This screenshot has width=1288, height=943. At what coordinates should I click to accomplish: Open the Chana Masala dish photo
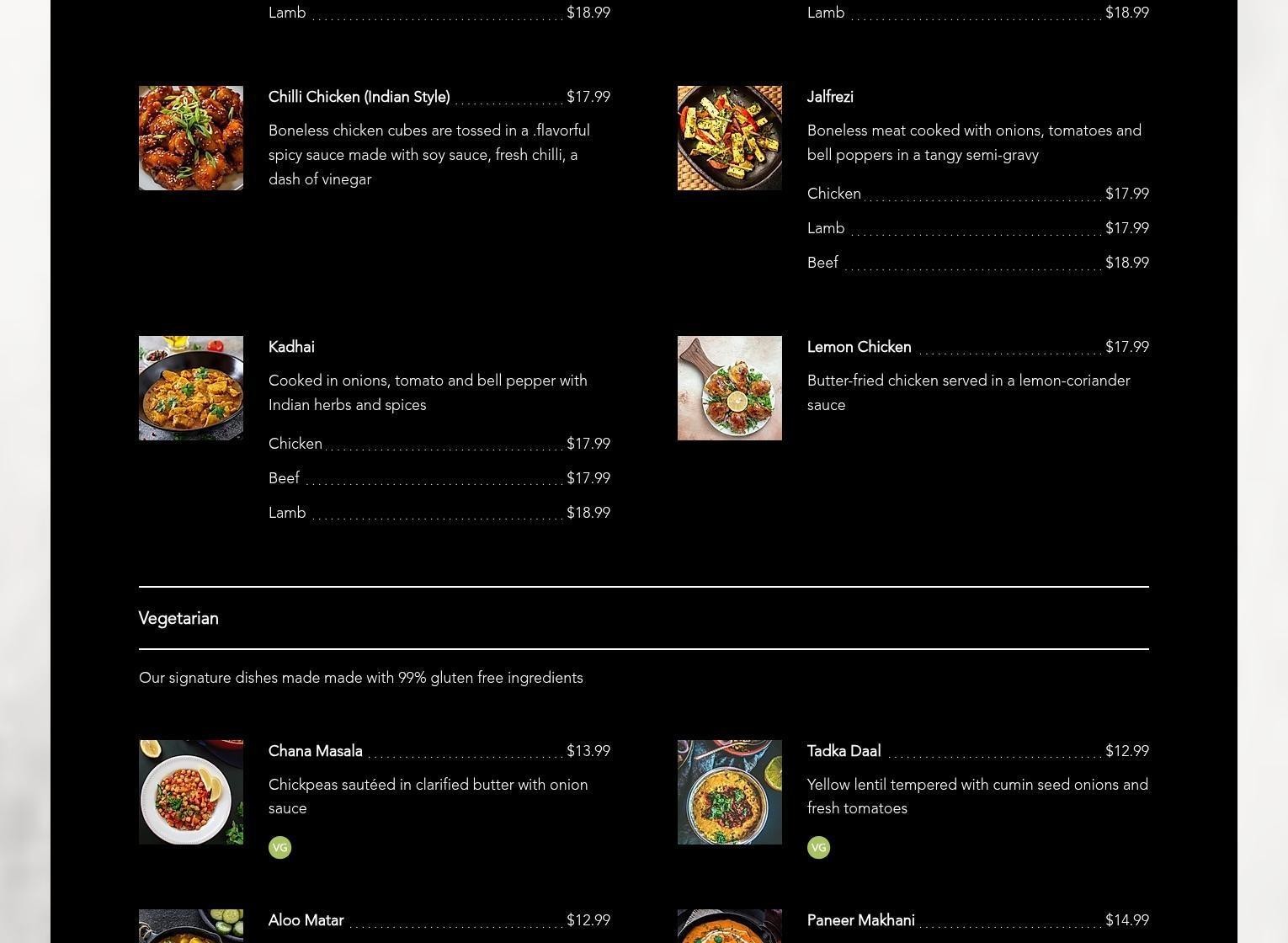(191, 792)
